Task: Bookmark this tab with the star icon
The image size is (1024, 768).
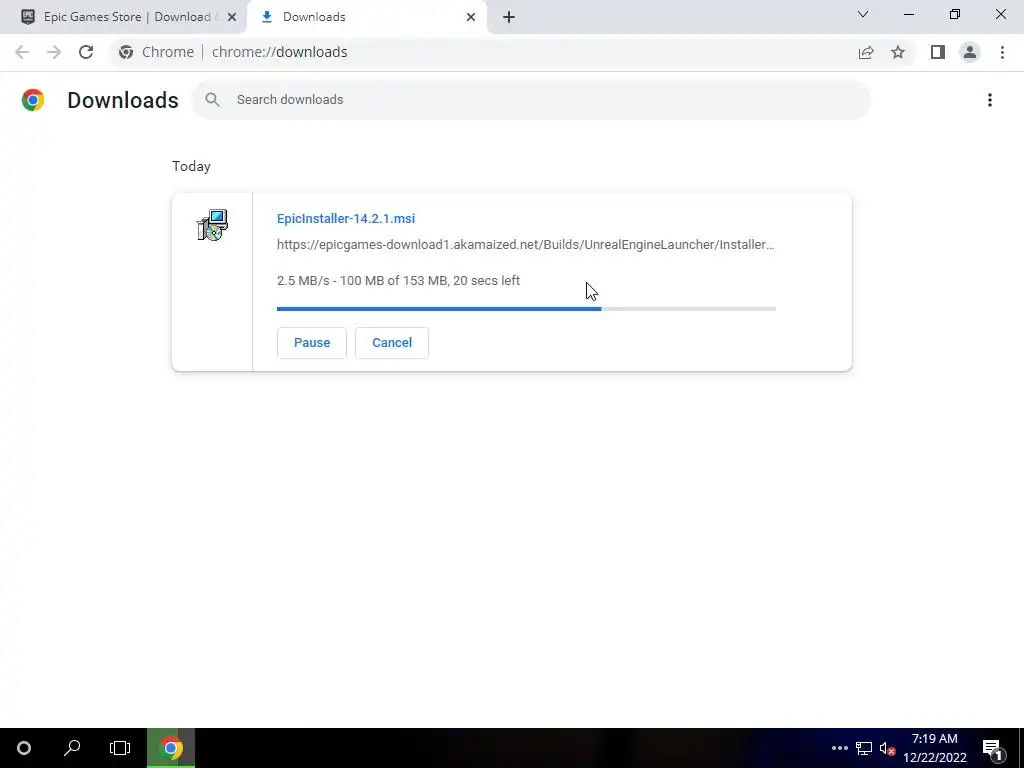Action: pyautogui.click(x=898, y=52)
